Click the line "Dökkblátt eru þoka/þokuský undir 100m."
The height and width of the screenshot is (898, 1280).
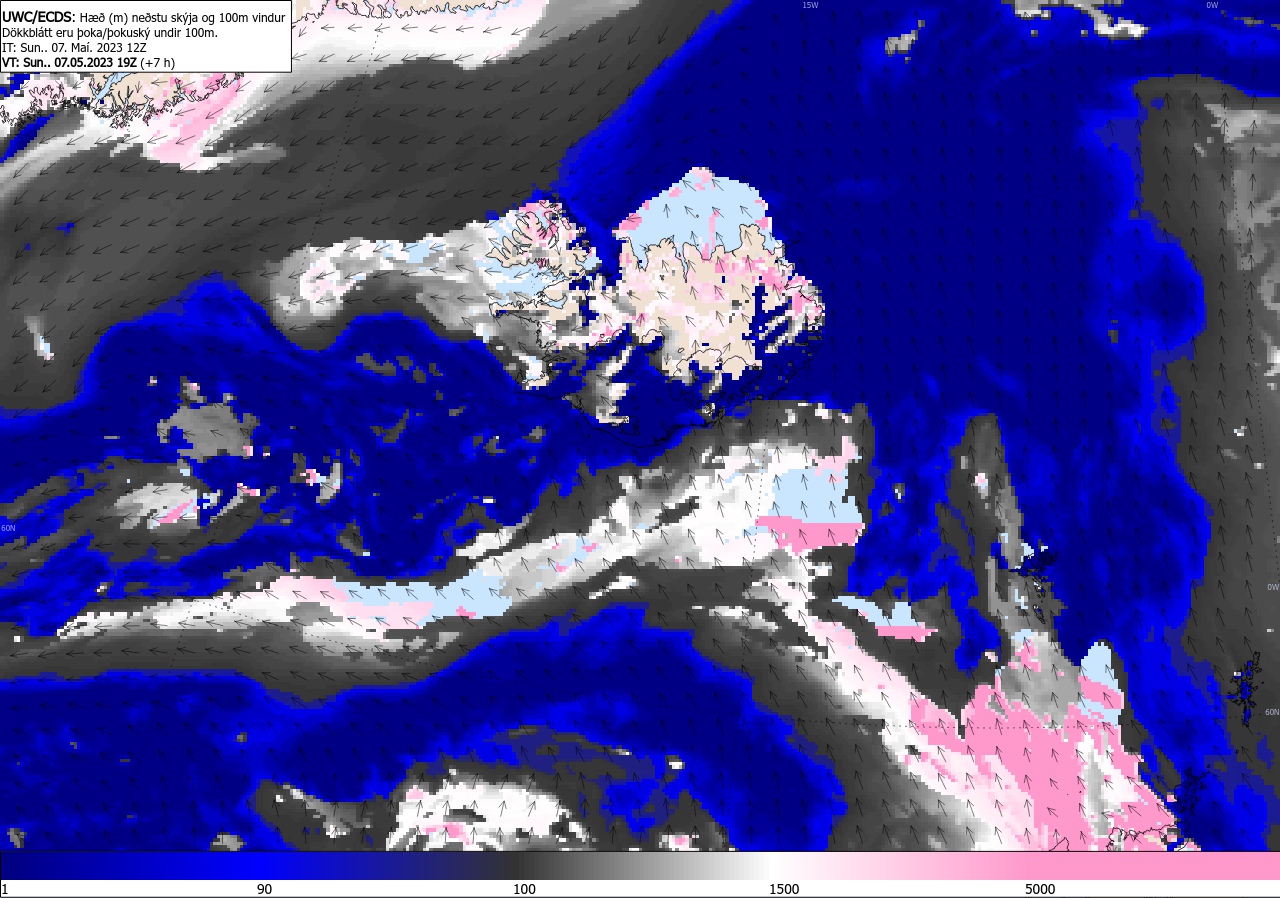coord(110,32)
